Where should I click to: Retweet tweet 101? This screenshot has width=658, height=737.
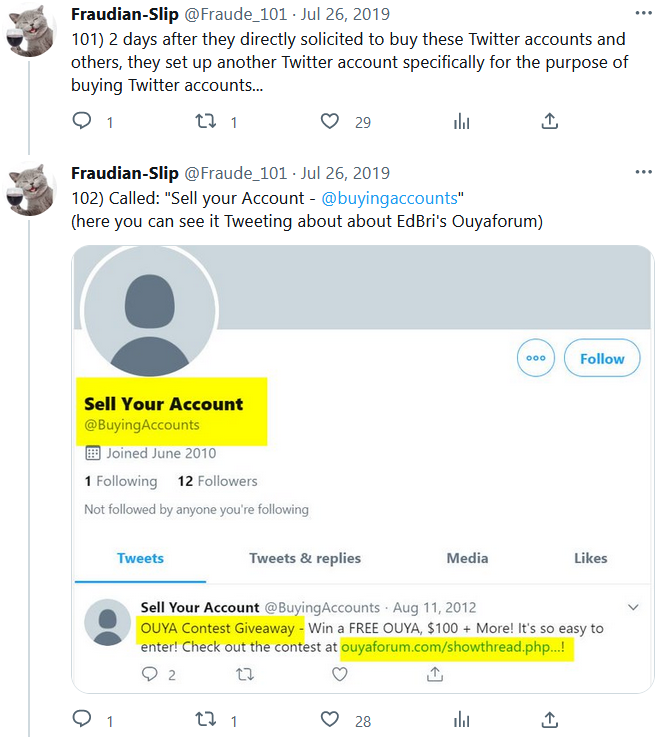coord(205,122)
